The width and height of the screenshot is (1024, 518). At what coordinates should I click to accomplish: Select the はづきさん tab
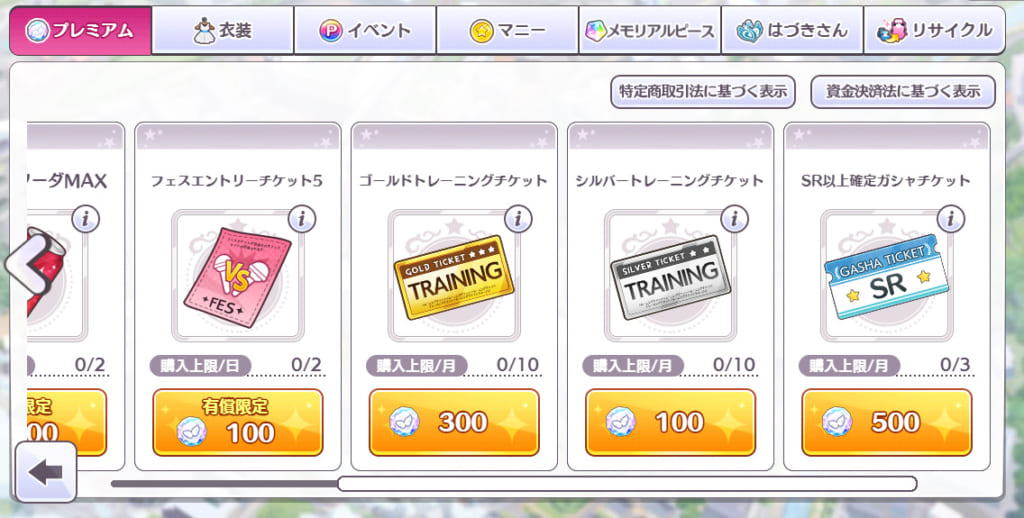(x=792, y=30)
